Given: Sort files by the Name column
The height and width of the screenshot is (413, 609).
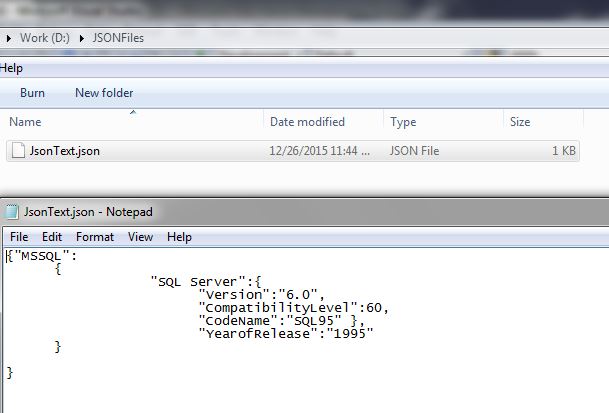Looking at the screenshot, I should point(25,122).
